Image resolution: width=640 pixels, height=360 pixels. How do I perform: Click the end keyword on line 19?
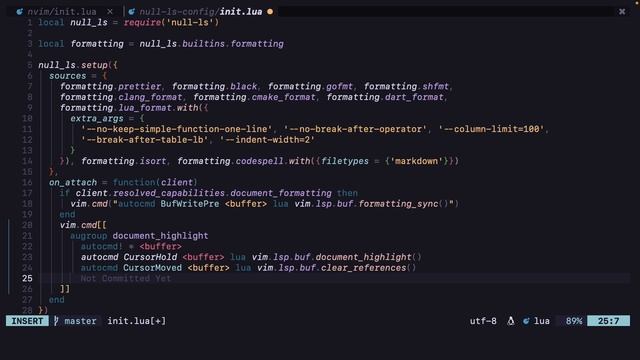tap(67, 214)
